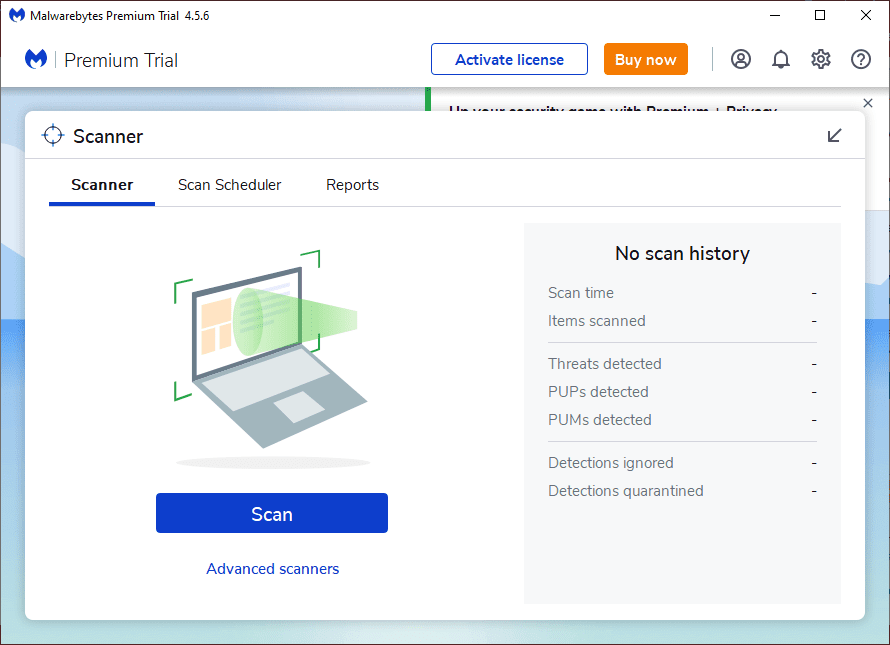Click the Scanner panel title text
This screenshot has height=645, width=890.
point(108,136)
